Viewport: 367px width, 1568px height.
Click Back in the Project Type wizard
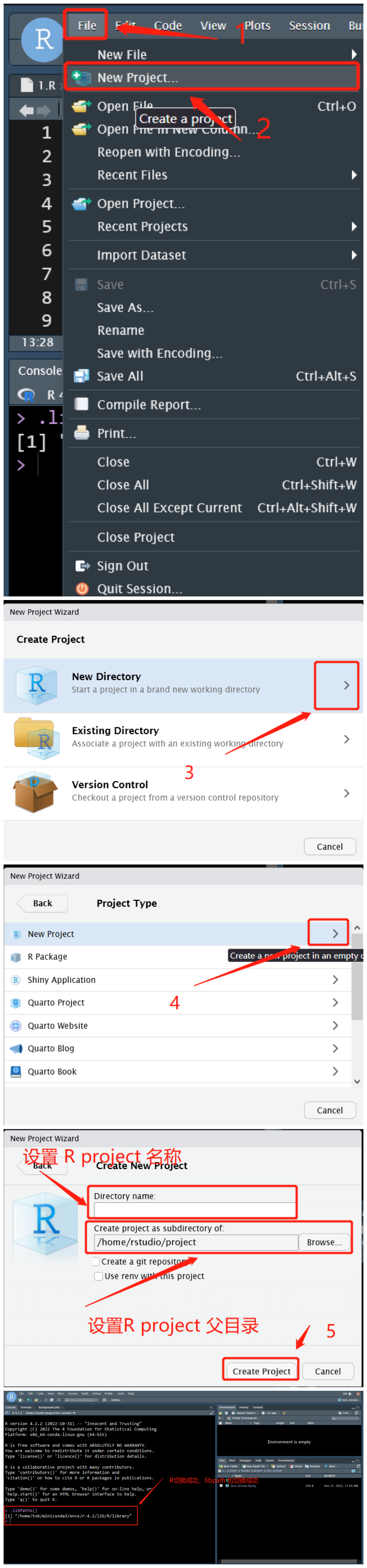pos(41,903)
